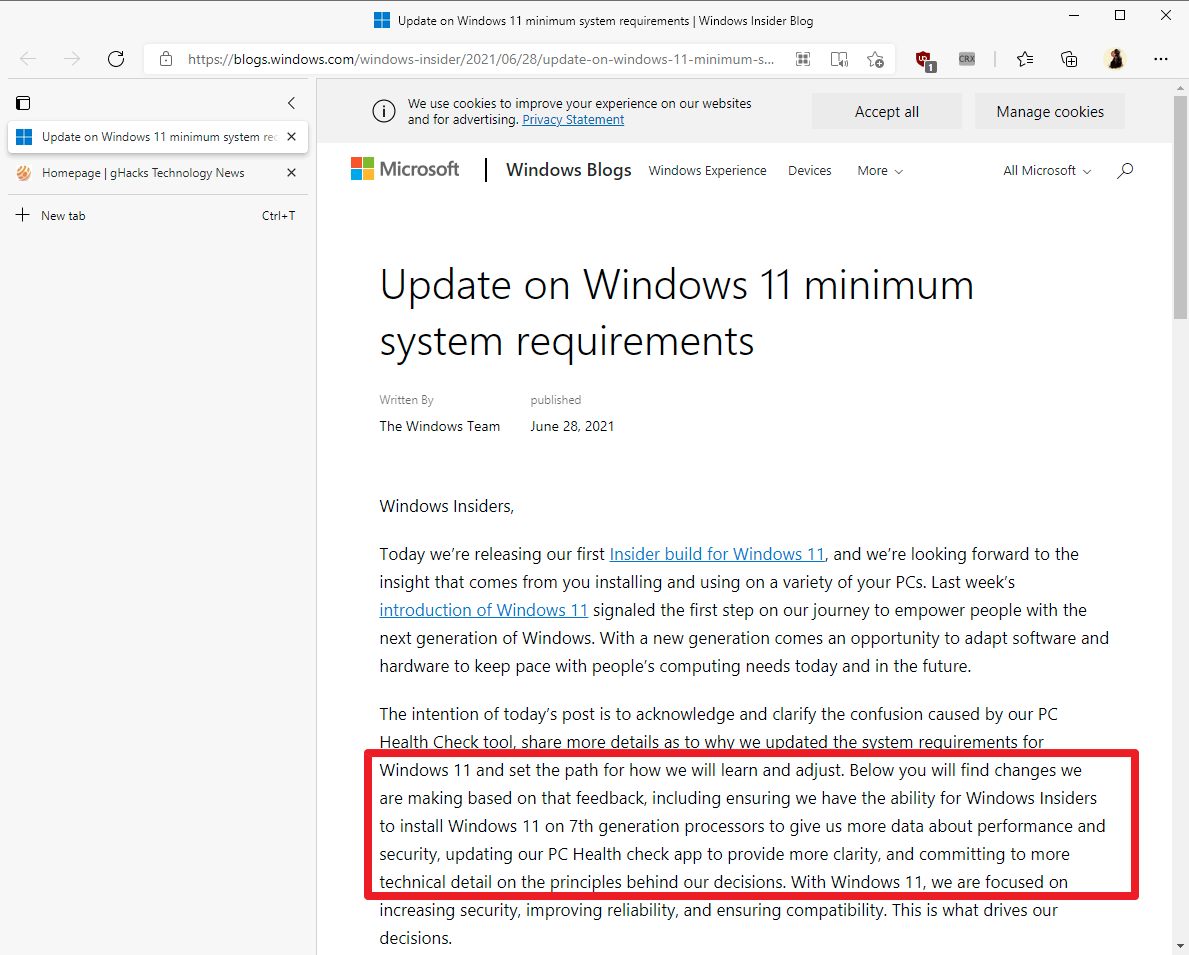Open the Settings and more menu
The image size is (1189, 955).
[x=1160, y=59]
